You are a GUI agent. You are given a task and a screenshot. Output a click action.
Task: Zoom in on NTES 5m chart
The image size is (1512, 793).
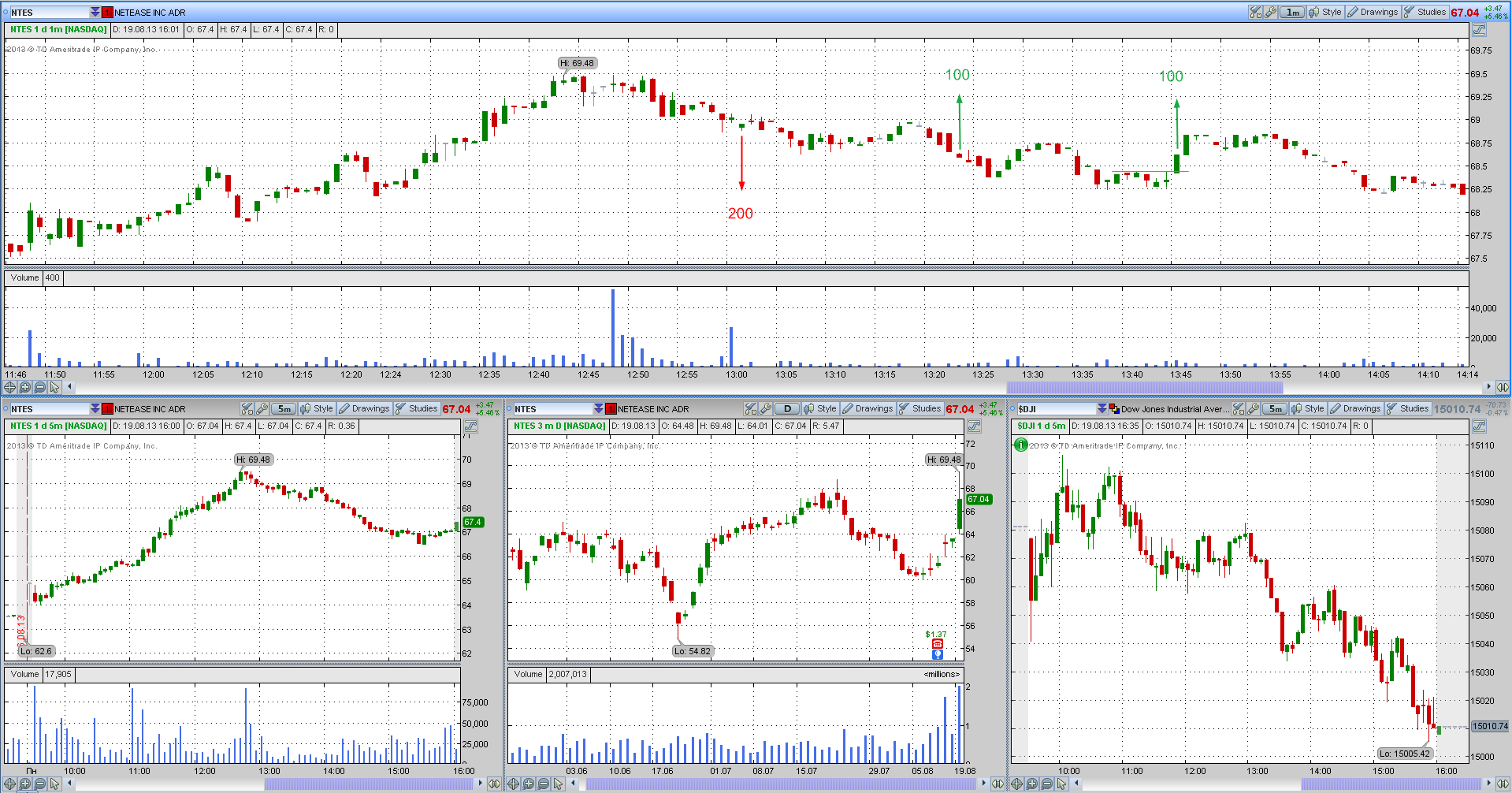24,784
